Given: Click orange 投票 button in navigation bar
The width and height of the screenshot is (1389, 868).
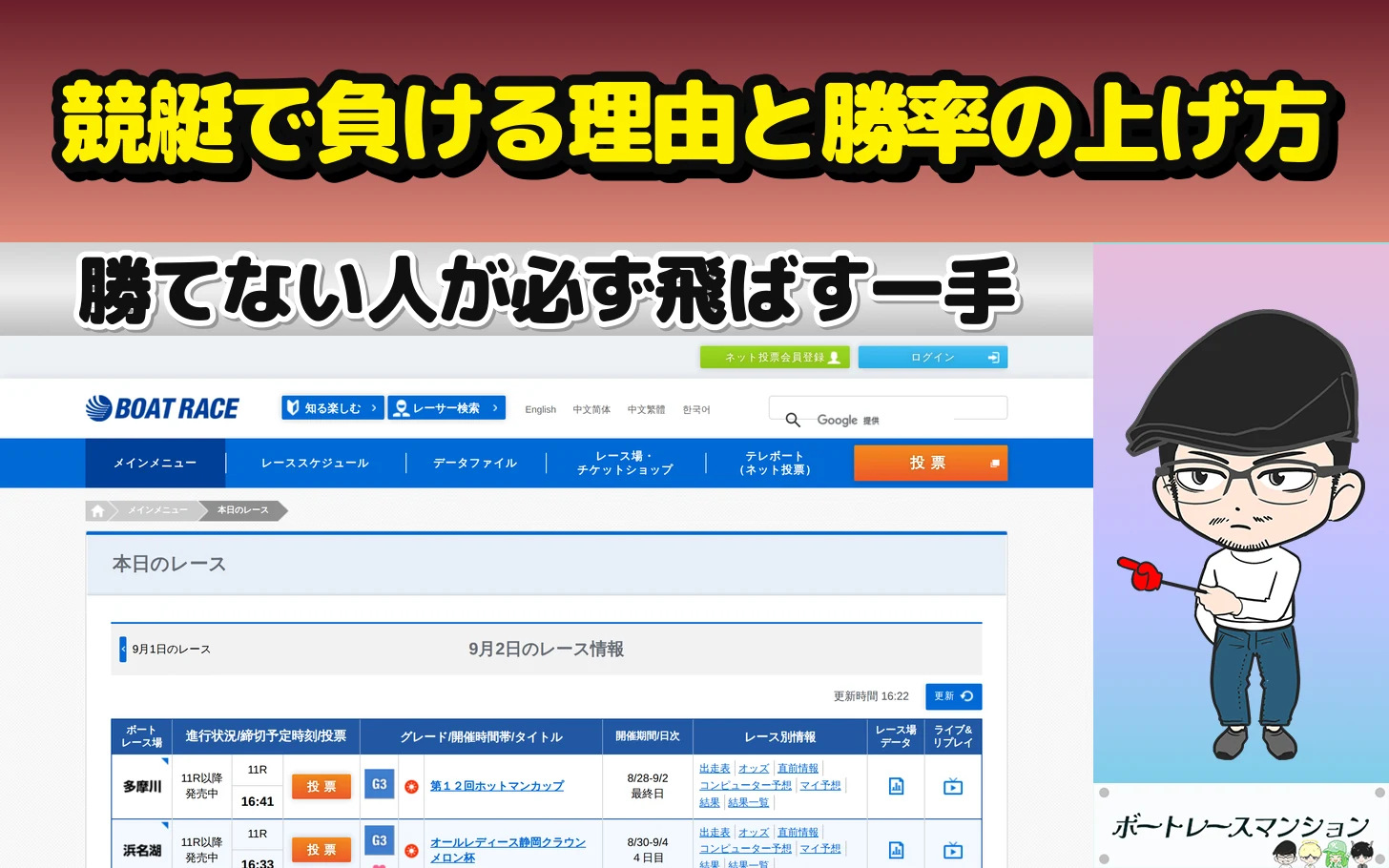Looking at the screenshot, I should (x=930, y=463).
